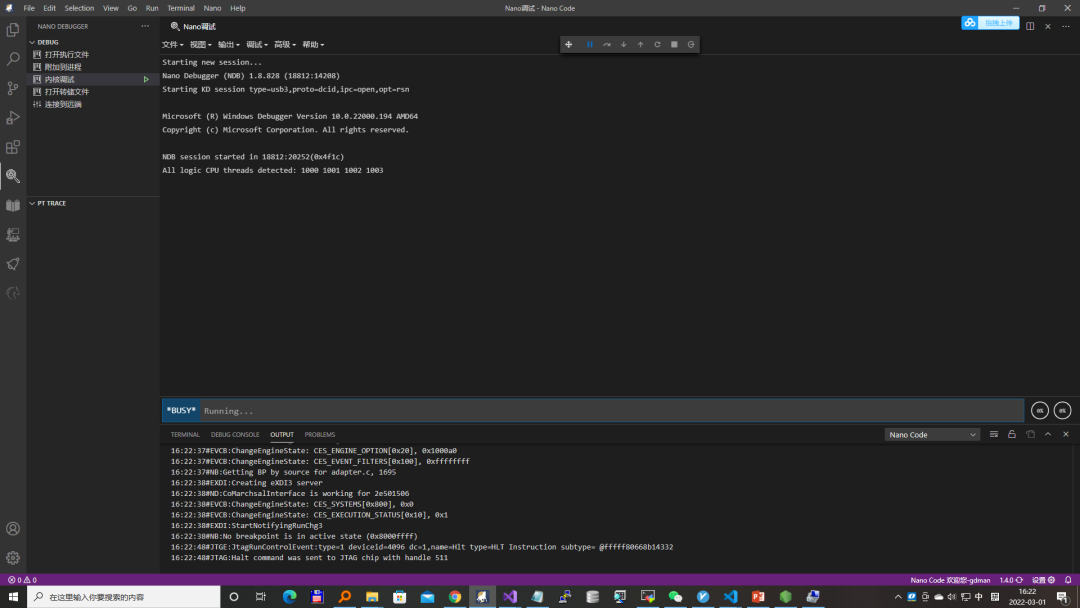Click the pause button in debug toolbar

590,45
